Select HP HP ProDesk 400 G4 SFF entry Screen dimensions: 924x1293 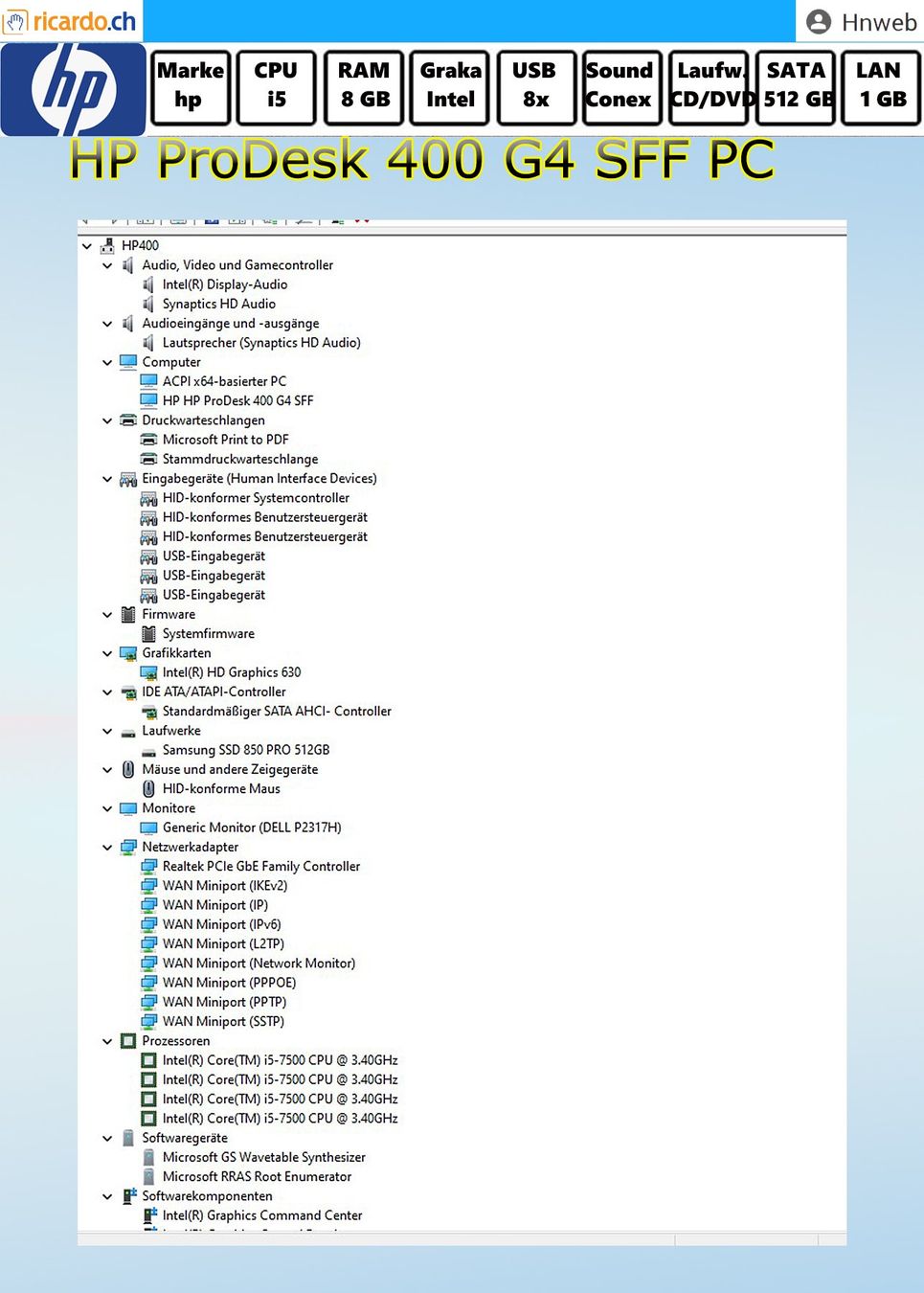pyautogui.click(x=237, y=400)
